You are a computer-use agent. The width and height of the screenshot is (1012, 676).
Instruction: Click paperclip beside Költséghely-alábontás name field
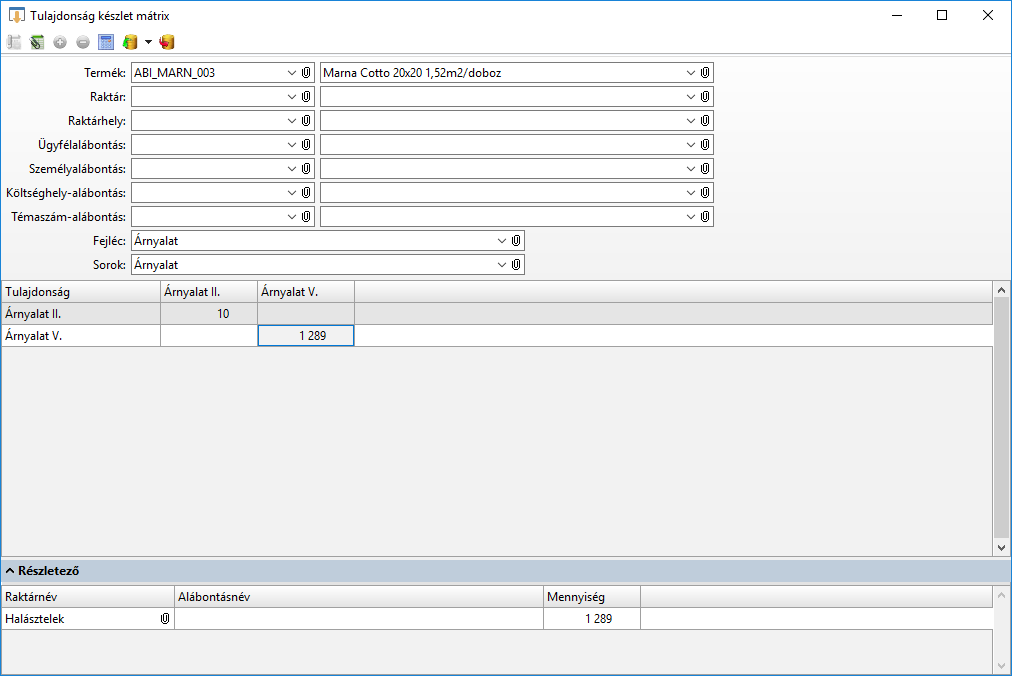[705, 192]
